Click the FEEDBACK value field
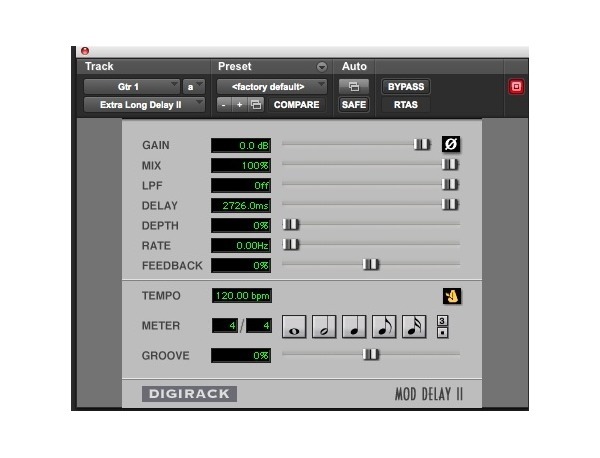 coord(241,266)
